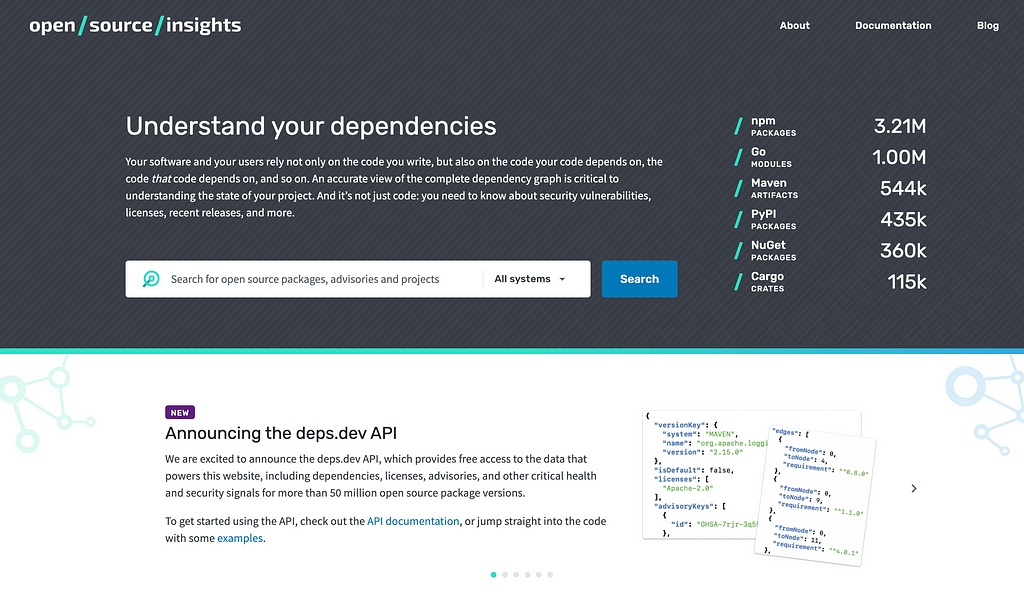Select the npm packages stat
Screen dimensions: 1024x604
pos(831,126)
